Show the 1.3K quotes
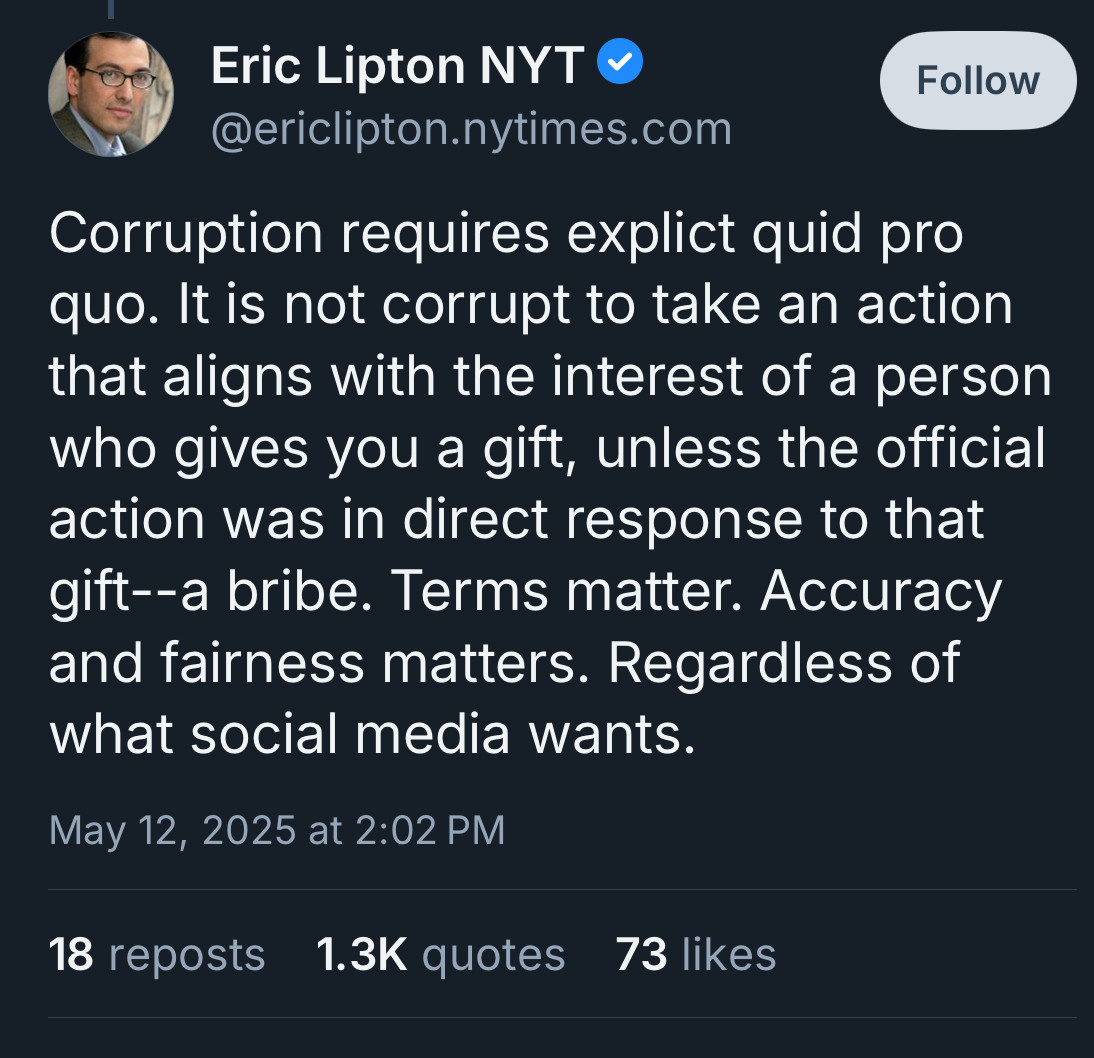1094x1058 pixels. [x=440, y=954]
